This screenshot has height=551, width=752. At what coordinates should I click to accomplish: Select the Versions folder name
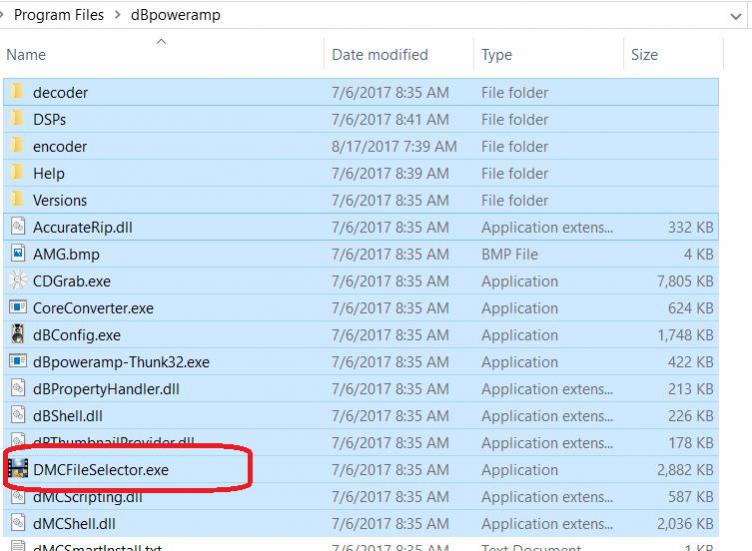tap(60, 200)
